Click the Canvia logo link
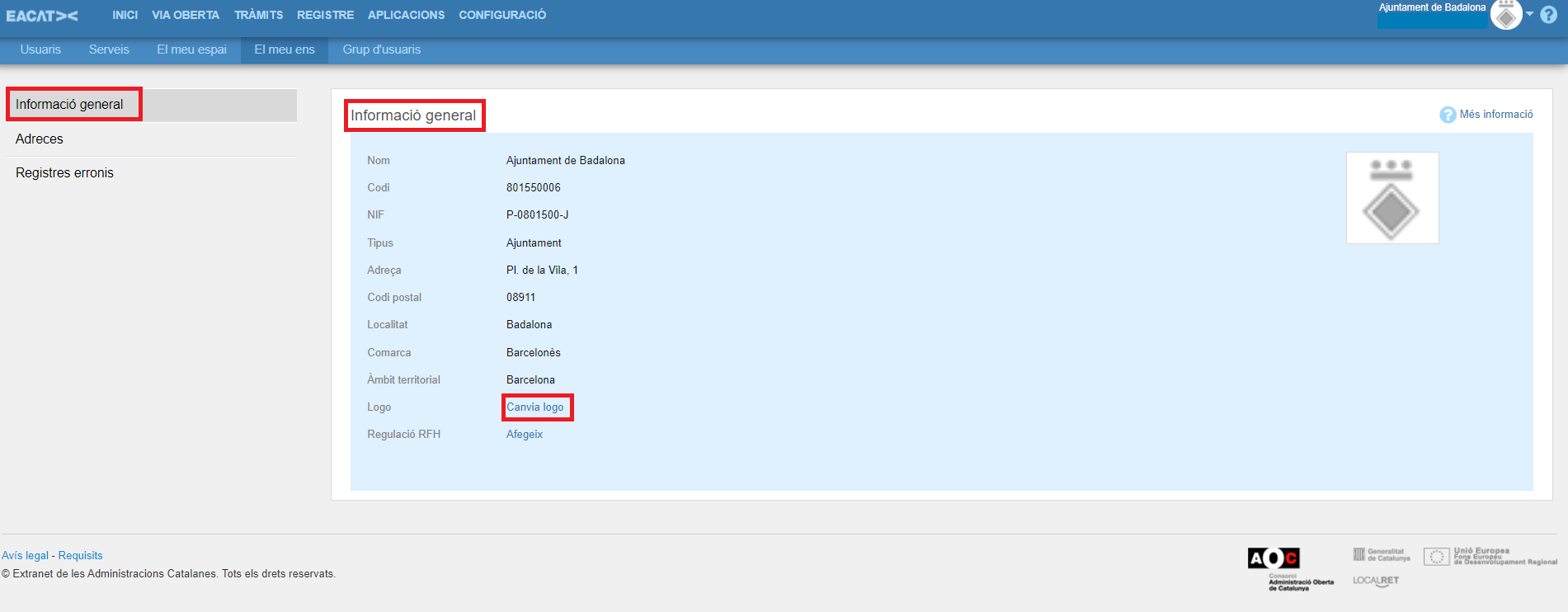Image resolution: width=1568 pixels, height=612 pixels. click(535, 407)
